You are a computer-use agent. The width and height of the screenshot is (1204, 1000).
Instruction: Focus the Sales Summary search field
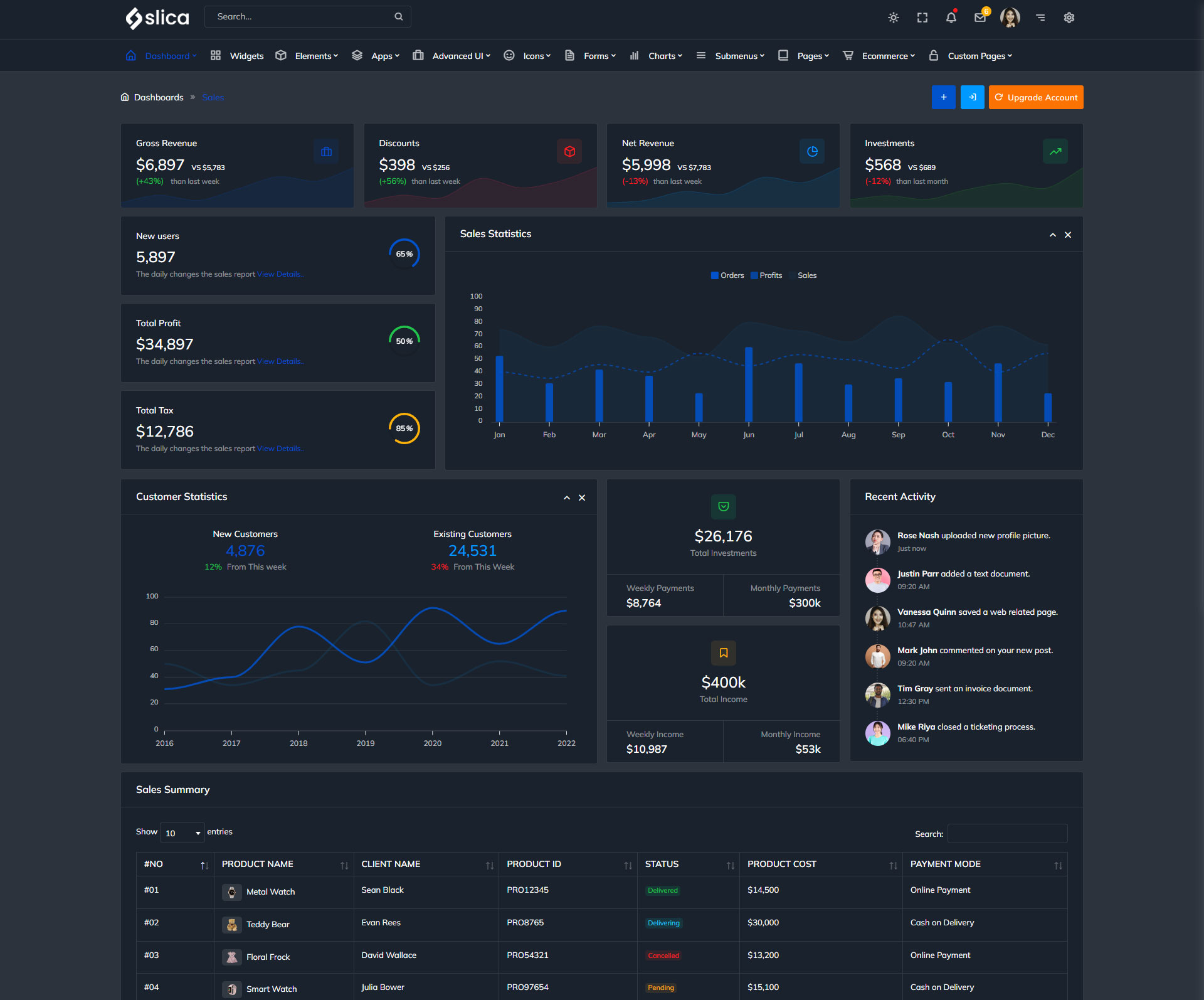coord(1007,834)
